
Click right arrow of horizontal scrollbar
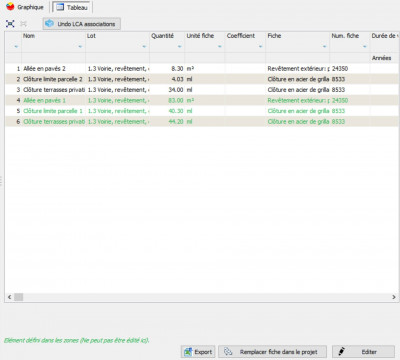click(394, 297)
